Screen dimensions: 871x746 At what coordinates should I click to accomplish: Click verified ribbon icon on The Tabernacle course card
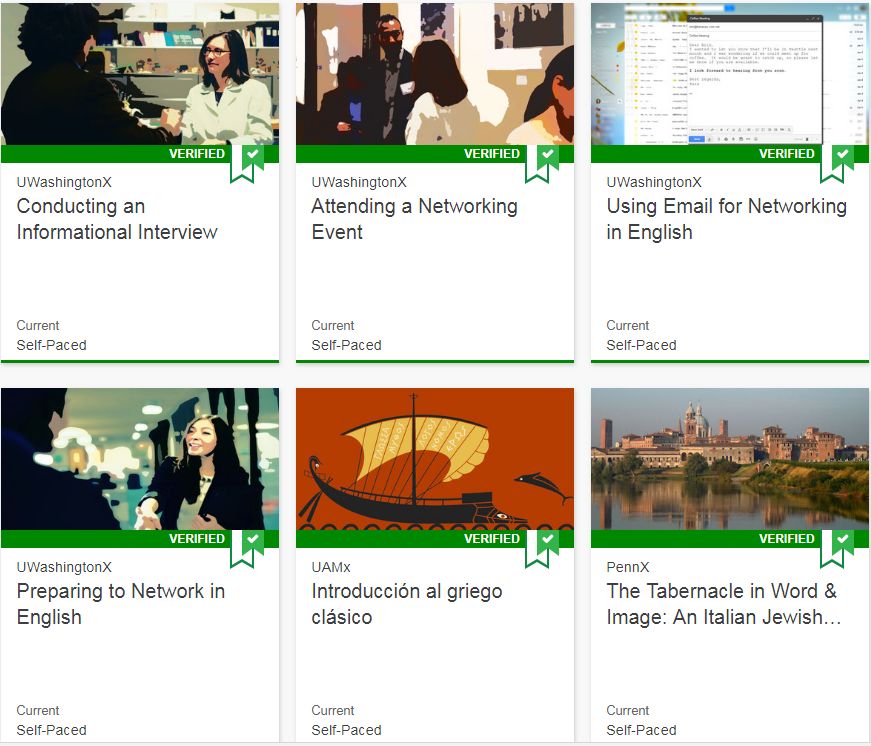pyautogui.click(x=838, y=545)
